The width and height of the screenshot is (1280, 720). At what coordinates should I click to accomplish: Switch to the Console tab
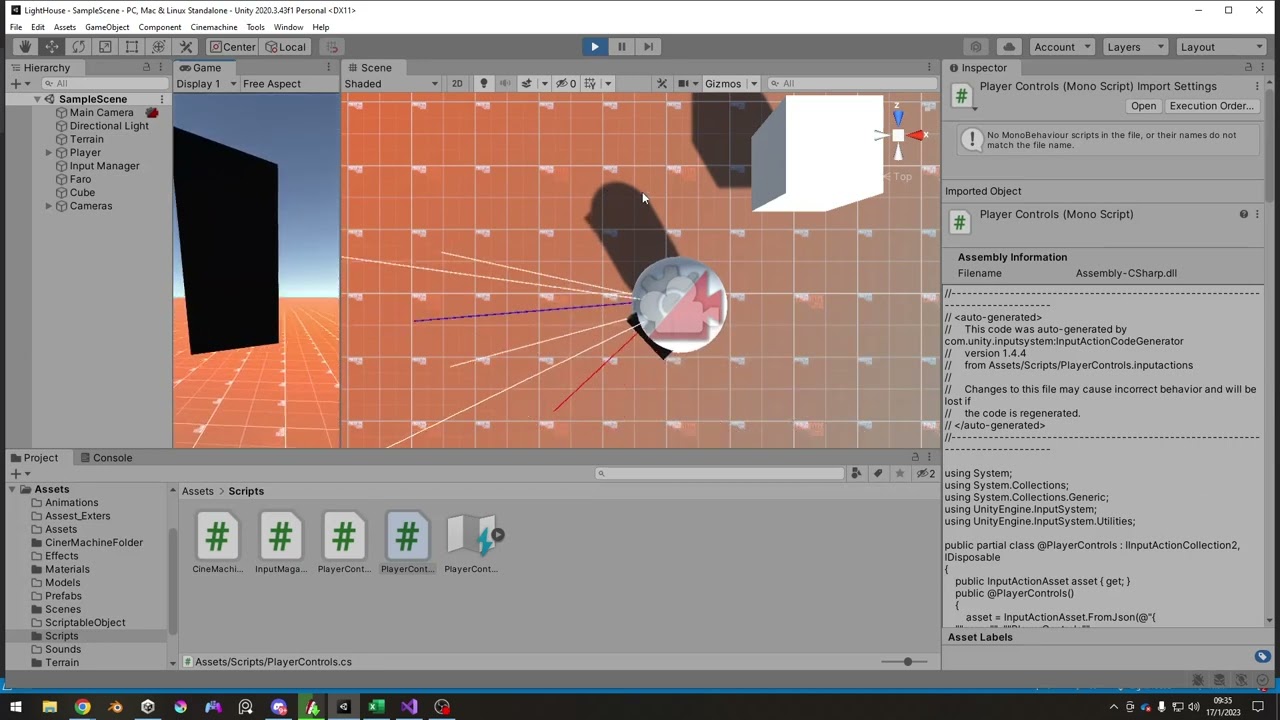(112, 458)
